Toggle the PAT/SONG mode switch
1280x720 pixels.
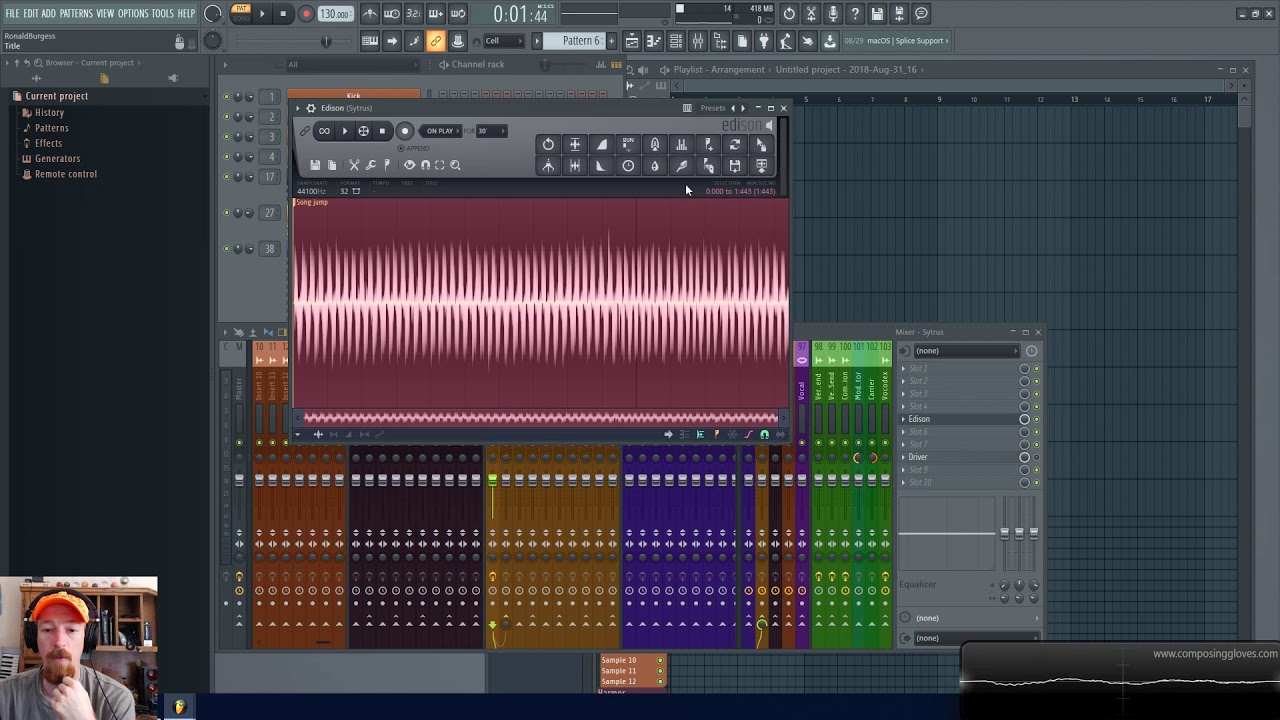[x=240, y=13]
